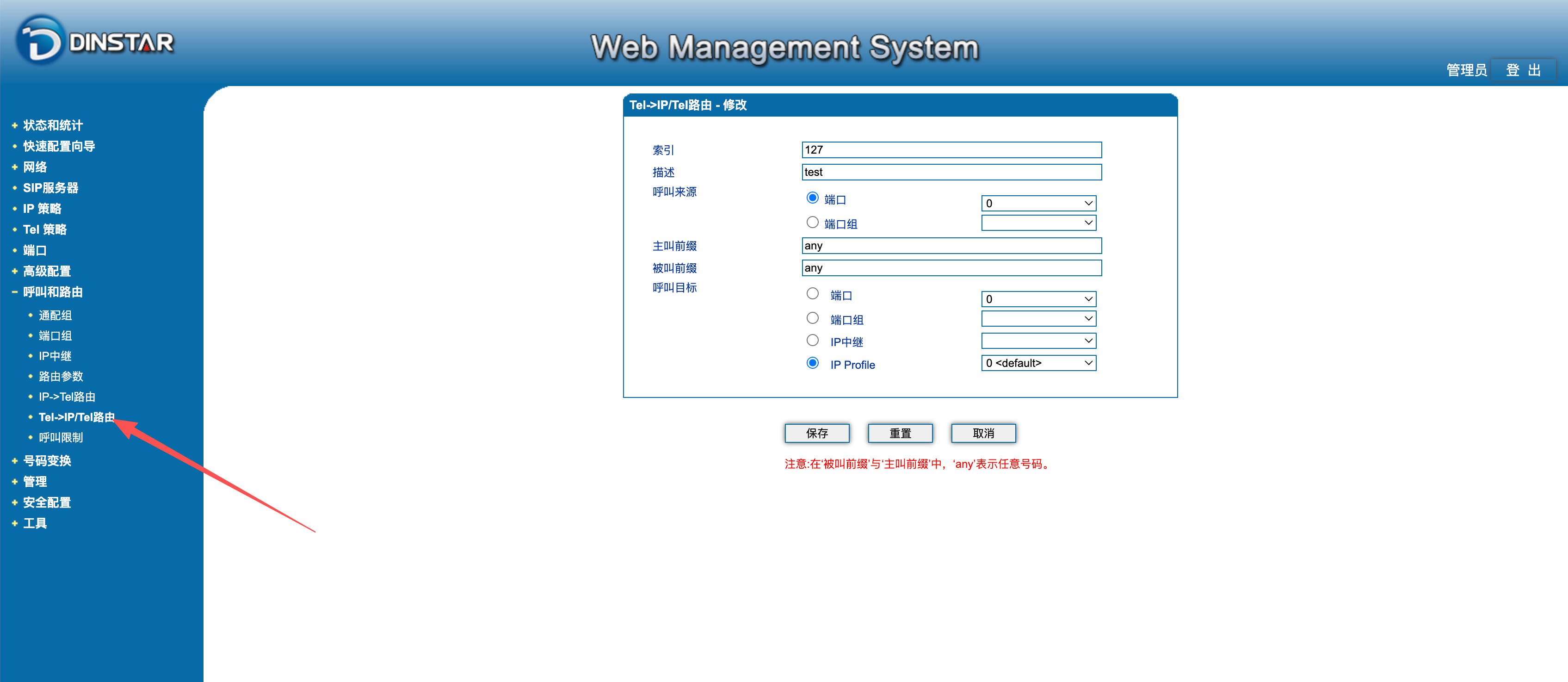The height and width of the screenshot is (682, 1568).
Task: Open 呼叫来源 端口 dropdown
Action: click(1038, 204)
